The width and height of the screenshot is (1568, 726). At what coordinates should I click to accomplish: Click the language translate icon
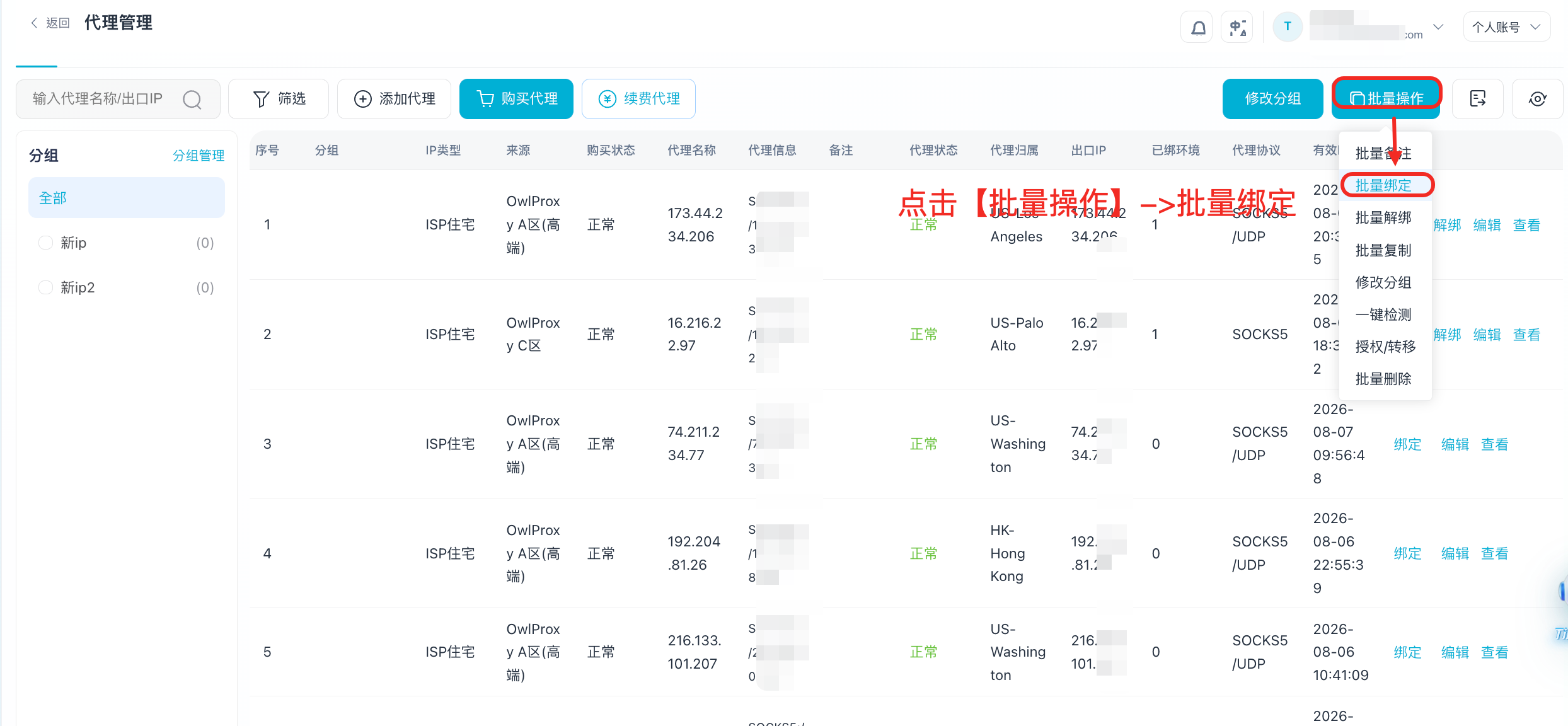click(x=1238, y=28)
